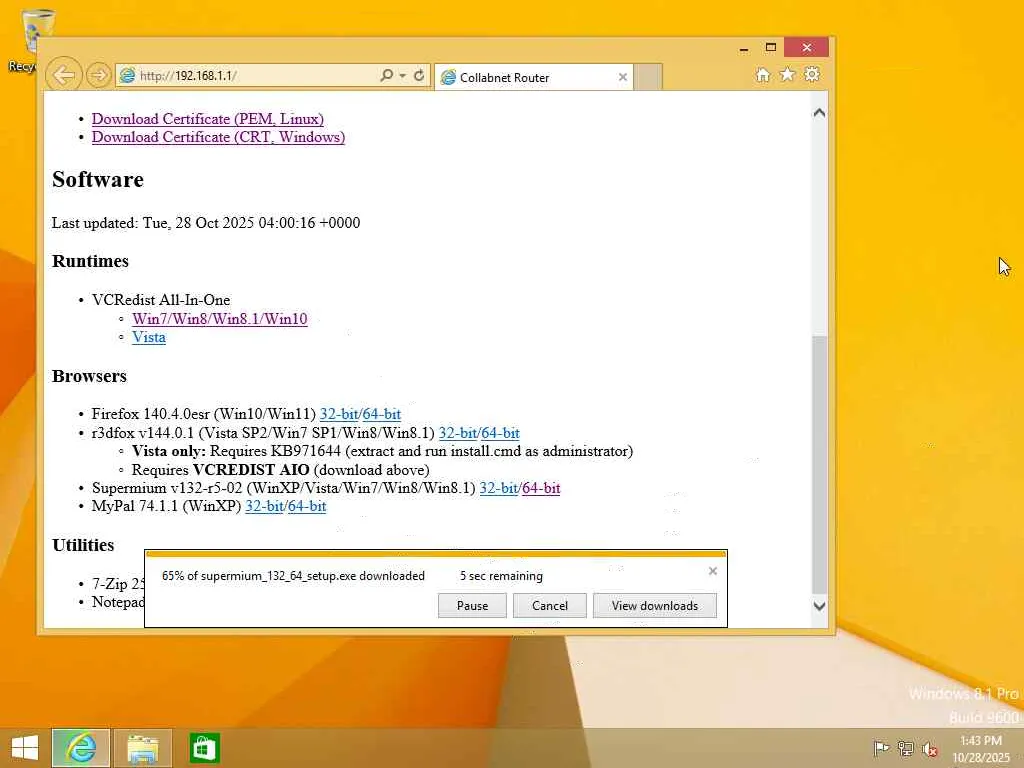
Task: Click the 'VCRedist All-In-One' list item
Action: pyautogui.click(x=161, y=300)
